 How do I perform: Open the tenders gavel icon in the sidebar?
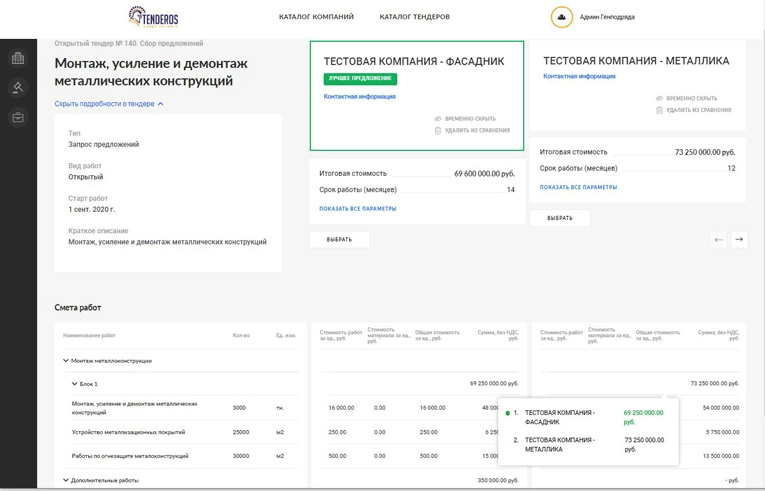18,88
